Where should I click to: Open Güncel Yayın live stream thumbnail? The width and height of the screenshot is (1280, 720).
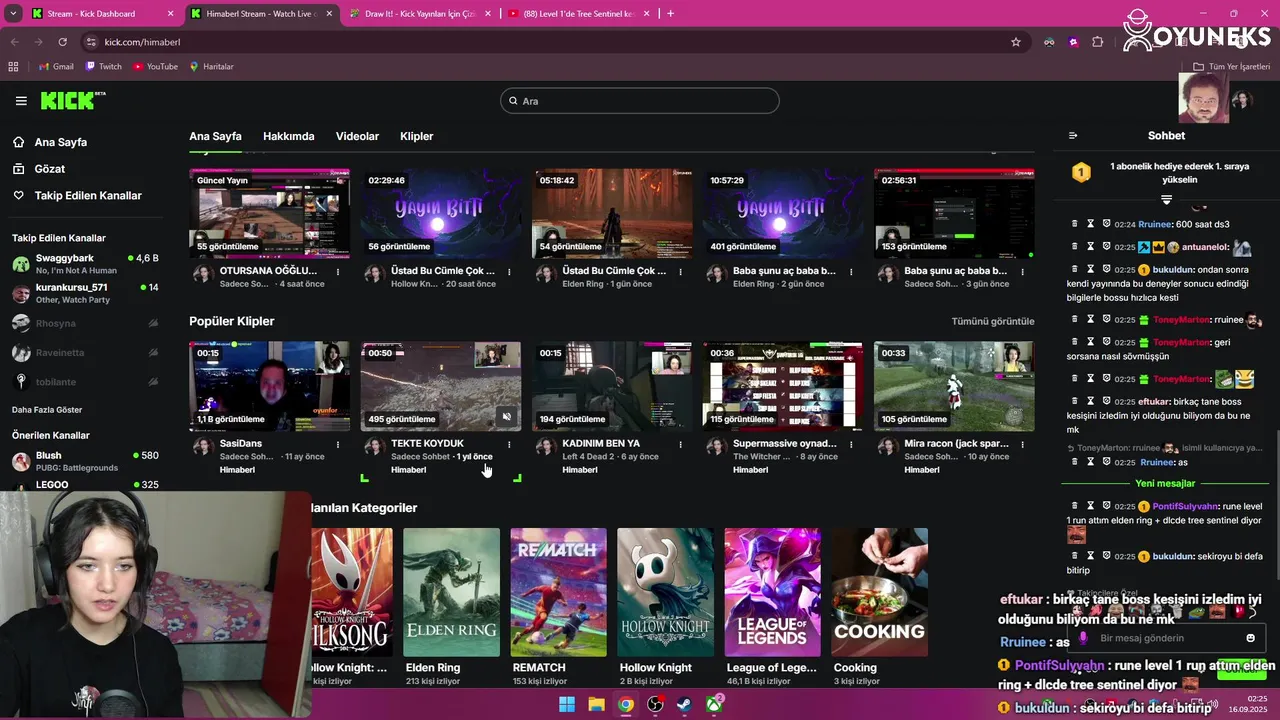coord(270,214)
